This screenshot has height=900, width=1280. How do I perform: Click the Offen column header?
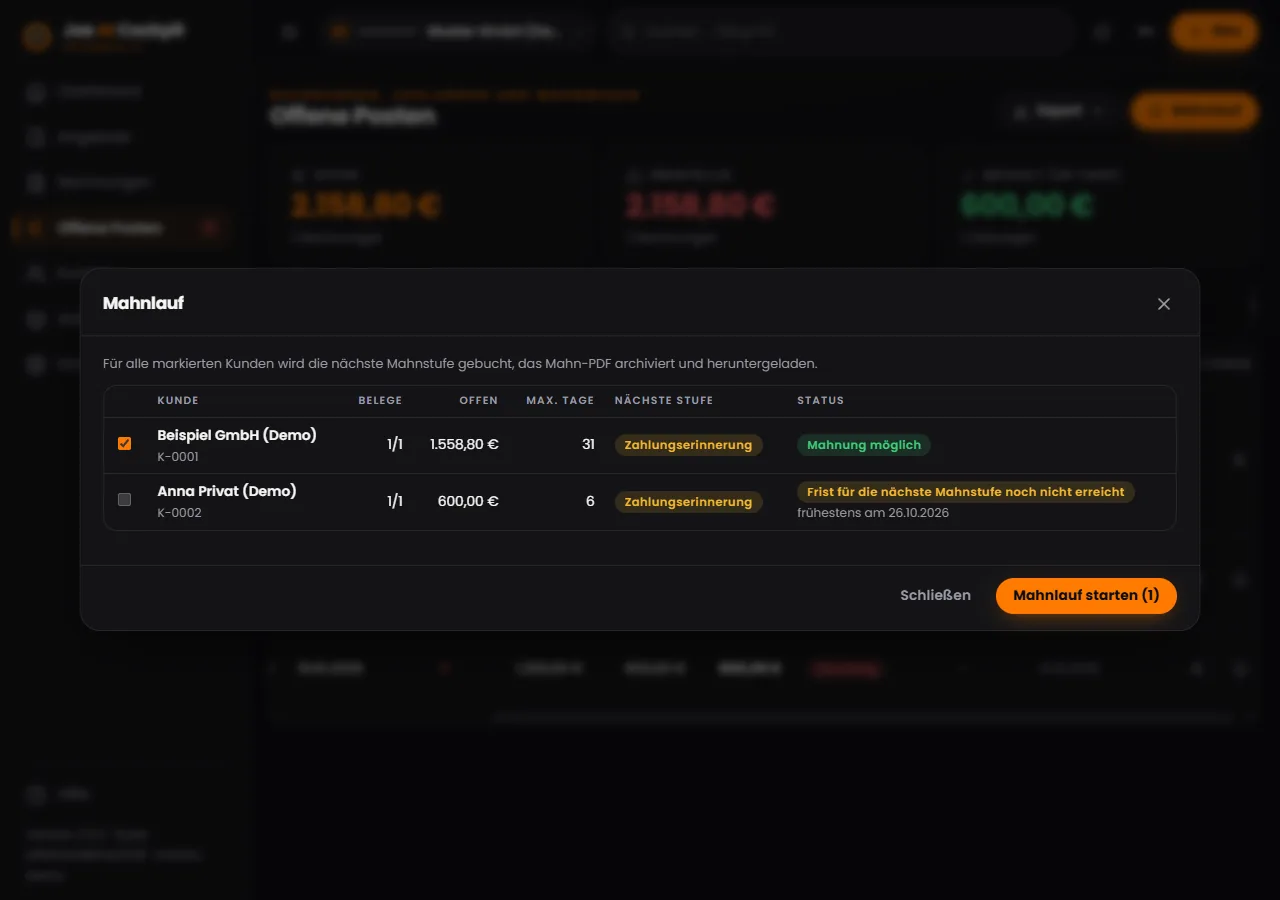[479, 400]
